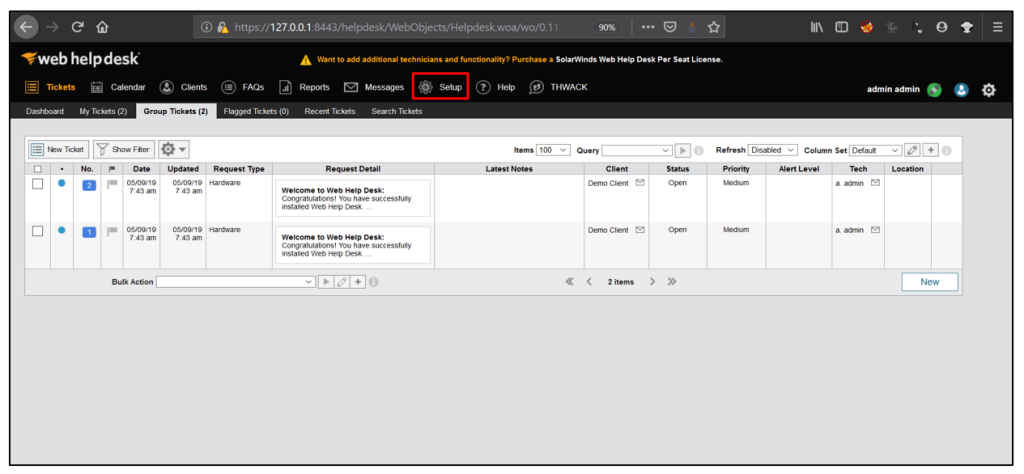Open the Query dropdown
This screenshot has height=474, width=1024.
pos(637,150)
